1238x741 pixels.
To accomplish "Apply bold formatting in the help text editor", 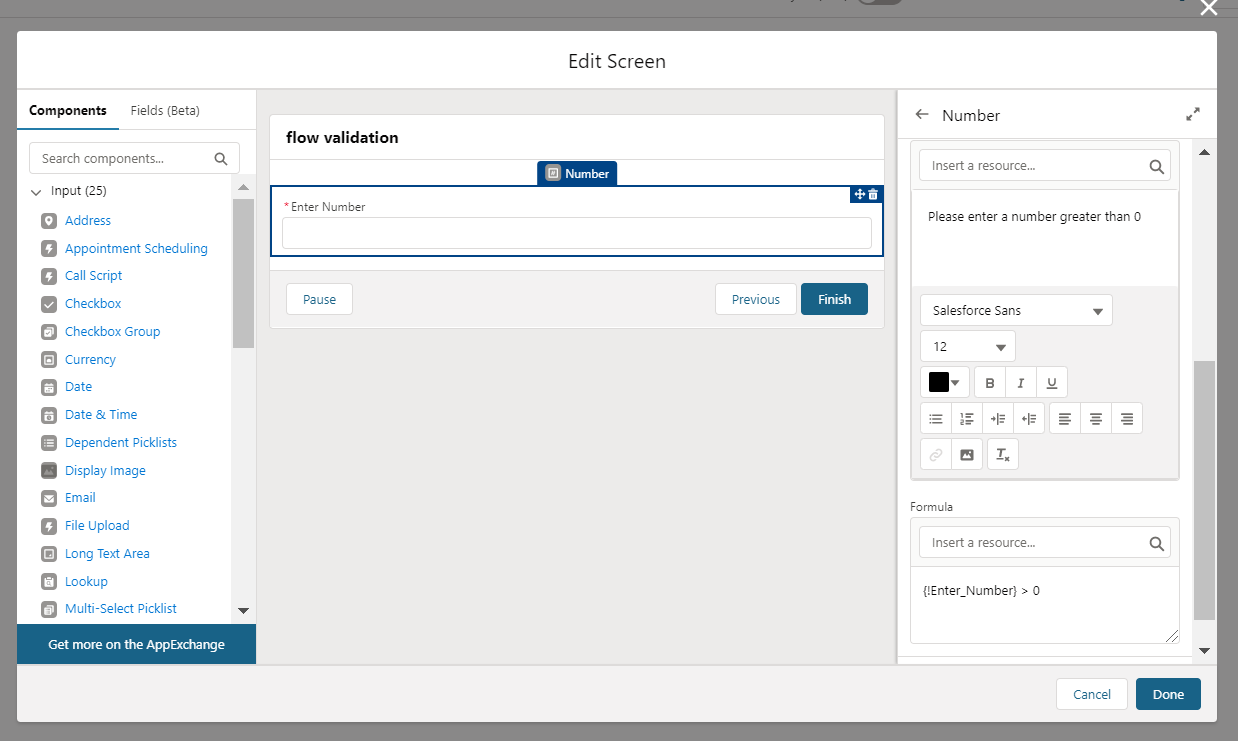I will click(x=989, y=382).
